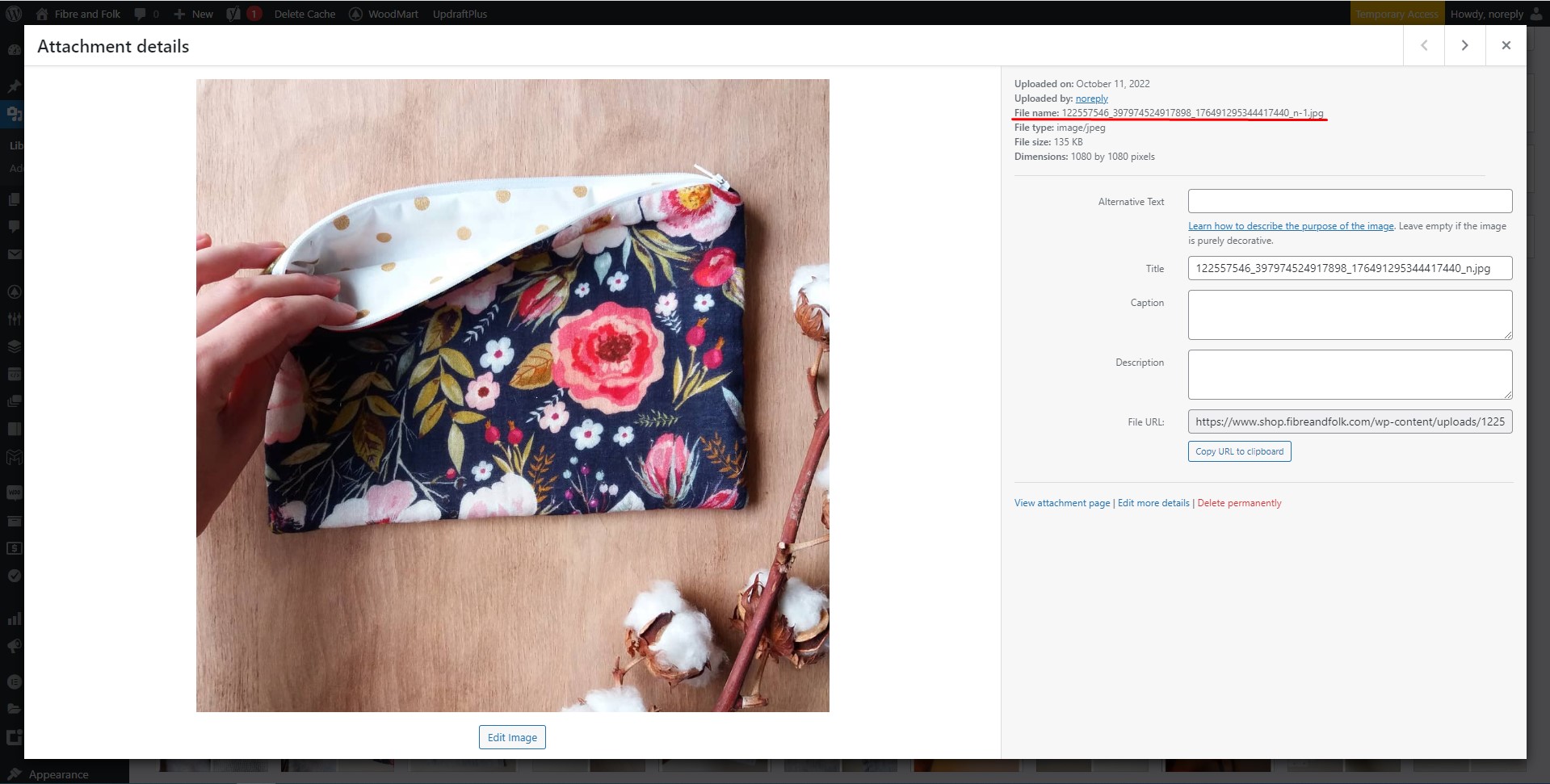Click Copy URL to clipboard button

1239,451
